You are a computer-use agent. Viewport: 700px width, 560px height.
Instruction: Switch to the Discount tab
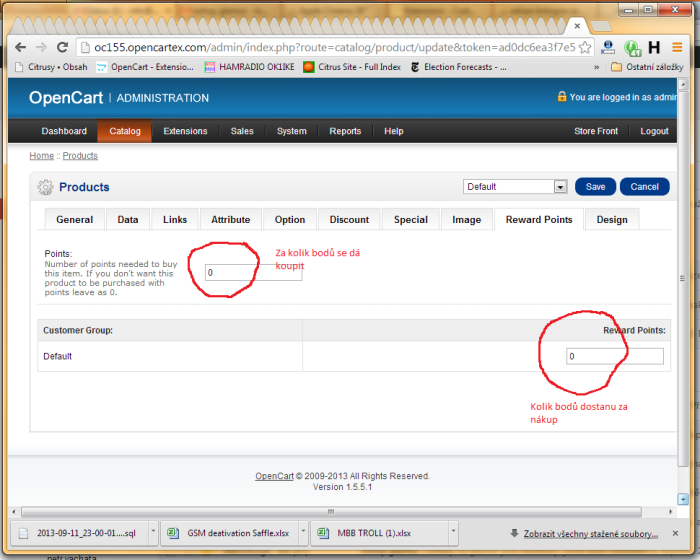[350, 220]
